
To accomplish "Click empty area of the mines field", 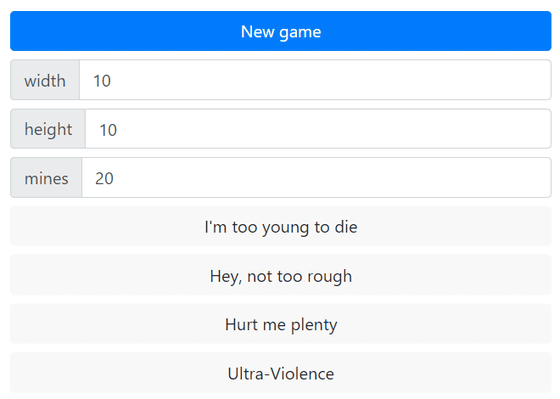I will tap(332, 178).
